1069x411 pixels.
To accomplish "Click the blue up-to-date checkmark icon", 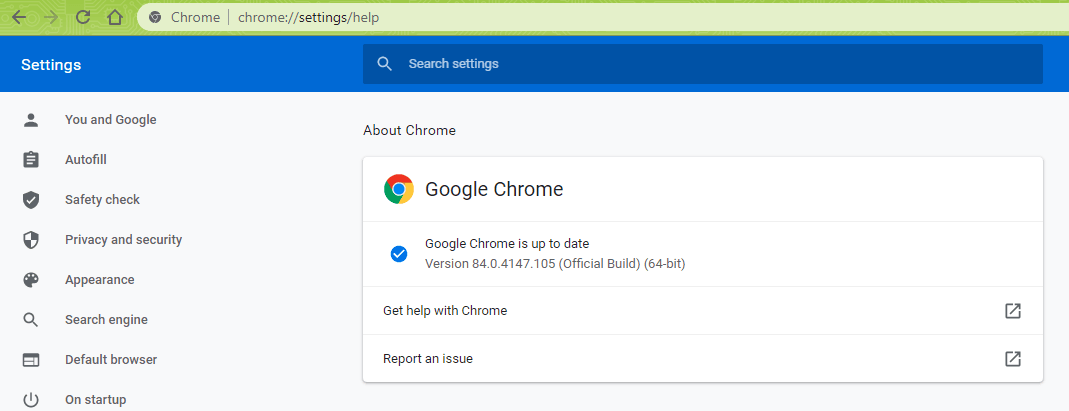I will tap(398, 254).
